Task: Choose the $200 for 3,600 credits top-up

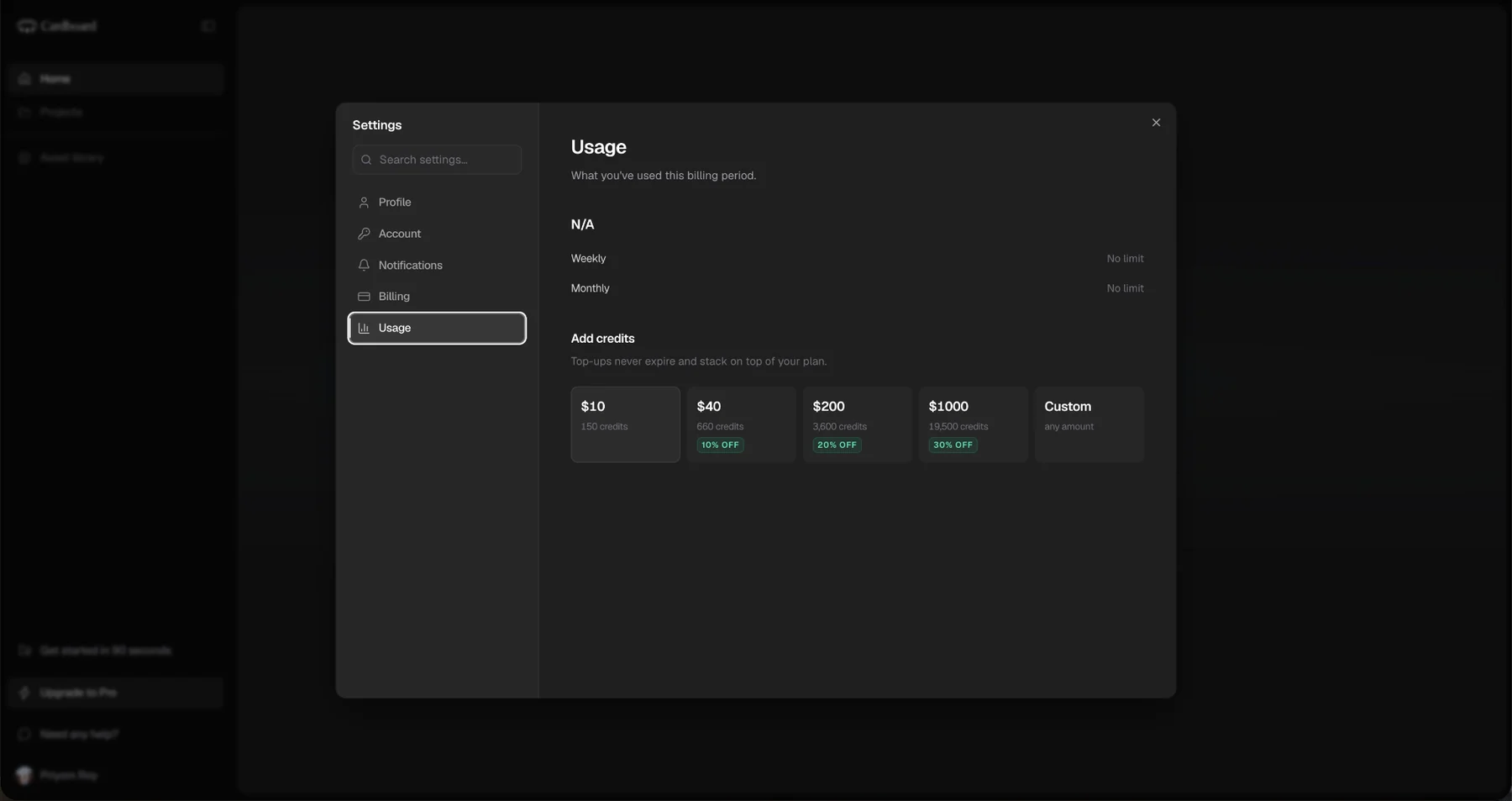Action: [858, 424]
